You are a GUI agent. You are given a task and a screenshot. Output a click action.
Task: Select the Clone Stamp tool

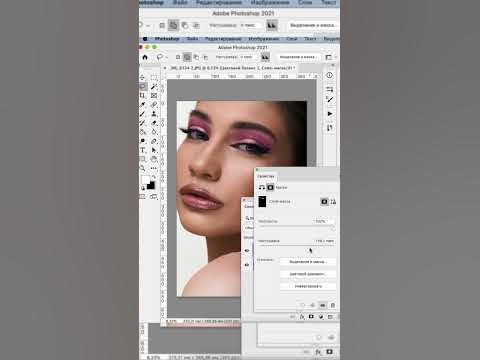point(154,114)
